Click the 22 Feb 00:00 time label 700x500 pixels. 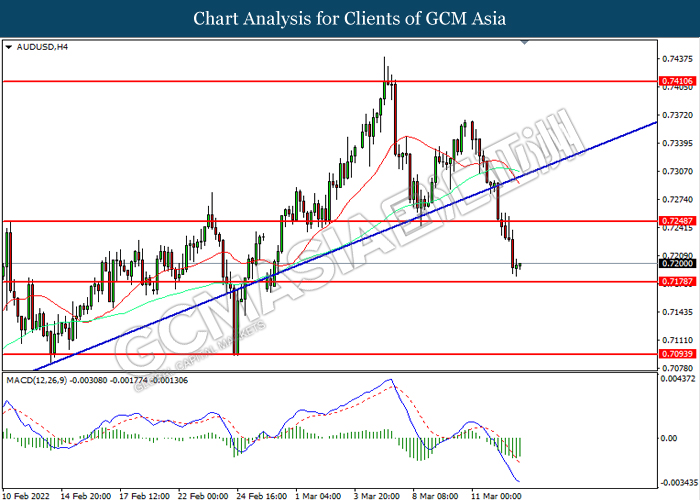(203, 496)
